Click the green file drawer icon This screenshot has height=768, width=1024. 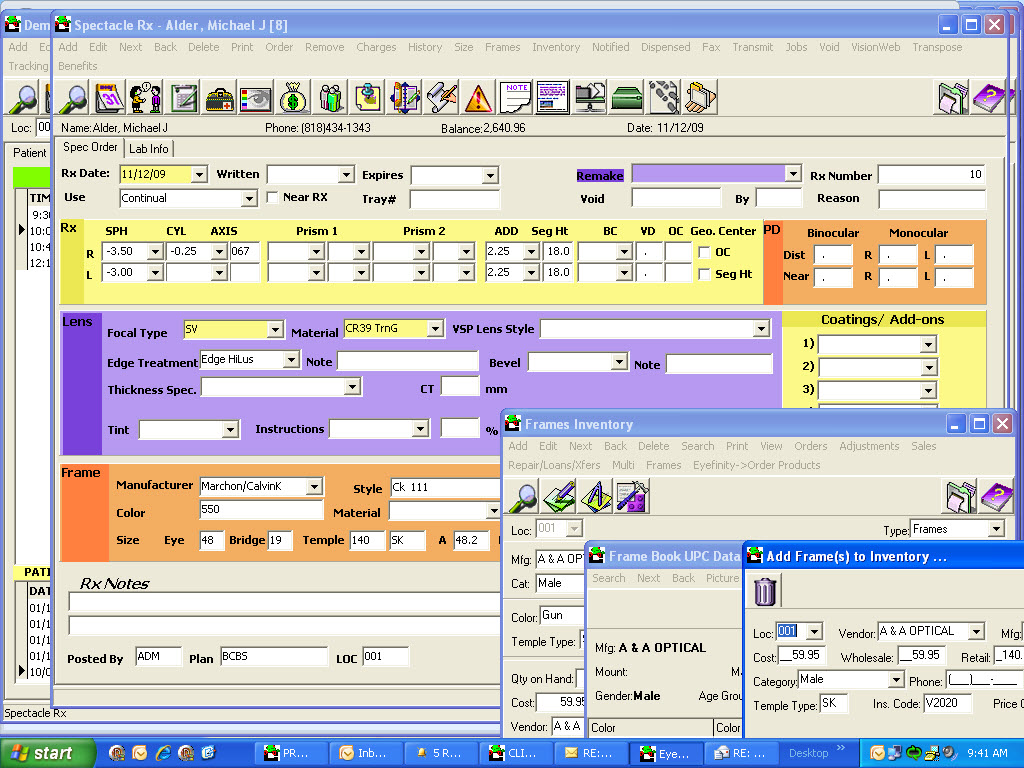click(626, 98)
